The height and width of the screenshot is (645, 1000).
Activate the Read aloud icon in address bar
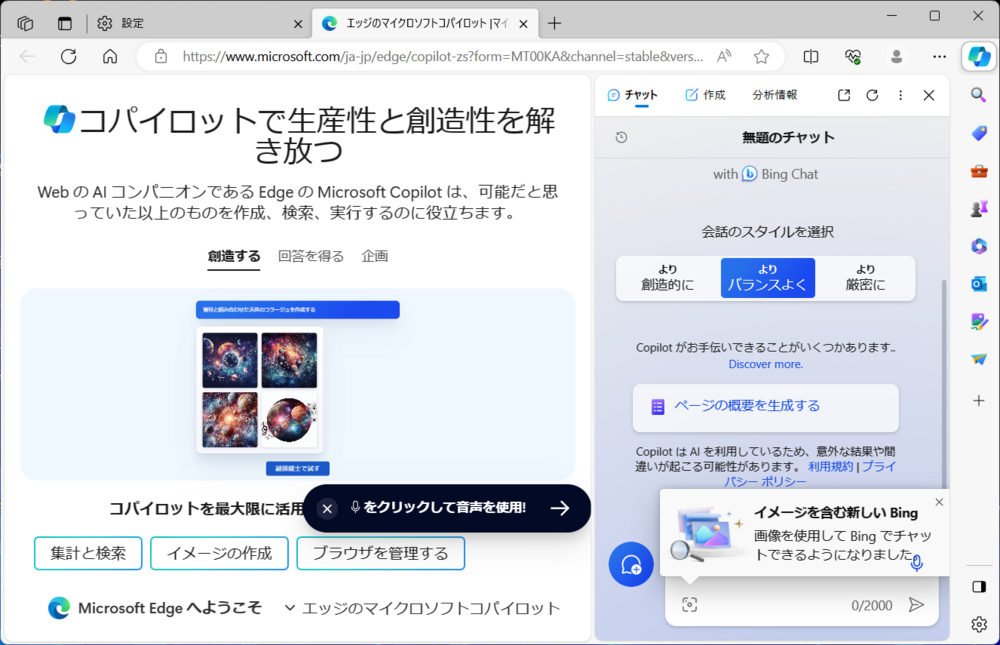(724, 57)
